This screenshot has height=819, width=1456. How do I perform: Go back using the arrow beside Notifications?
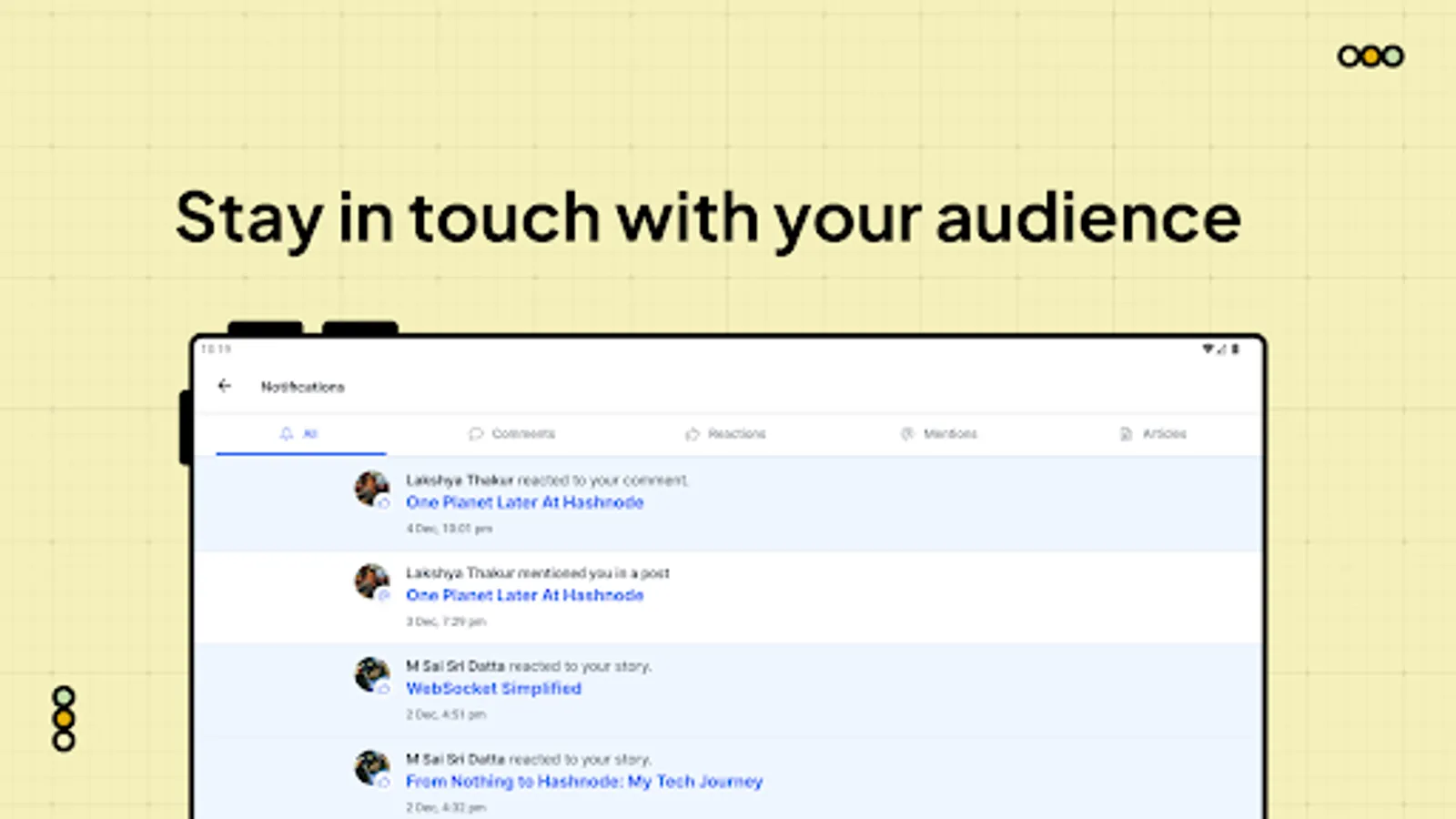[x=225, y=386]
